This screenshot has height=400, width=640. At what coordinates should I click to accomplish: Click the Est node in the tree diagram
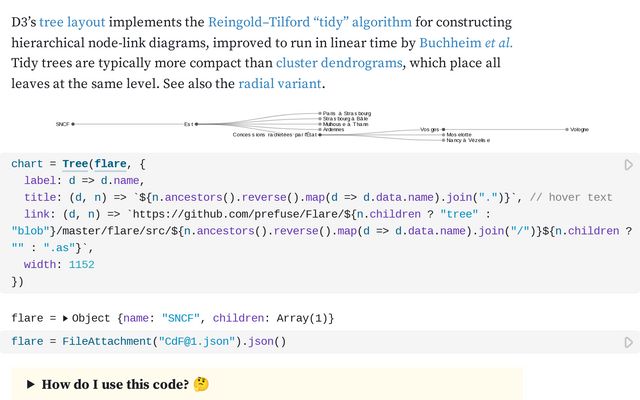pyautogui.click(x=196, y=124)
